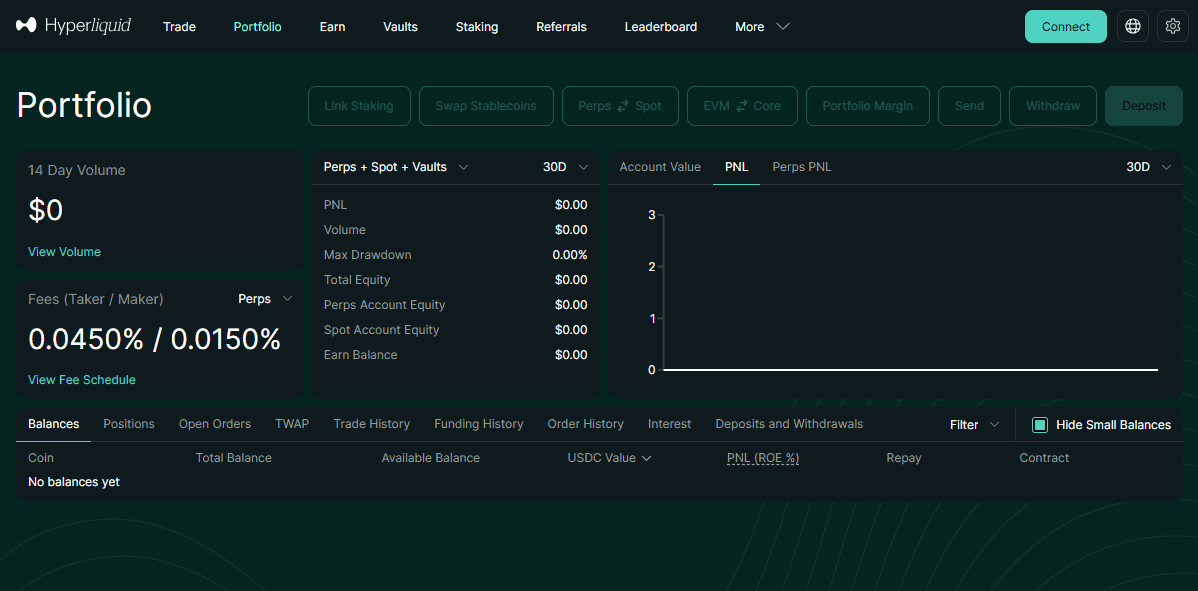
Task: Open the Earn page
Action: pyautogui.click(x=332, y=27)
